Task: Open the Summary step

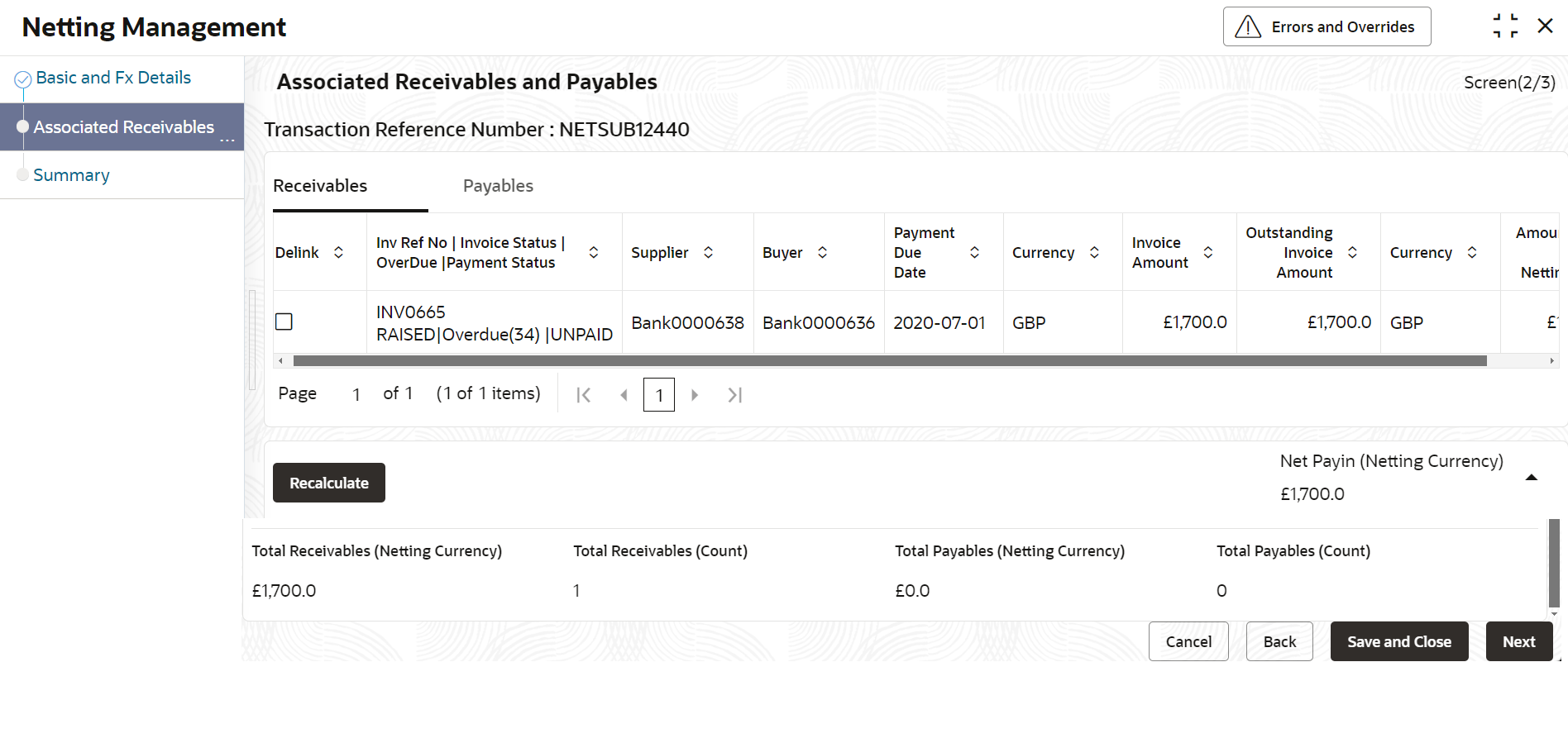Action: 71,175
